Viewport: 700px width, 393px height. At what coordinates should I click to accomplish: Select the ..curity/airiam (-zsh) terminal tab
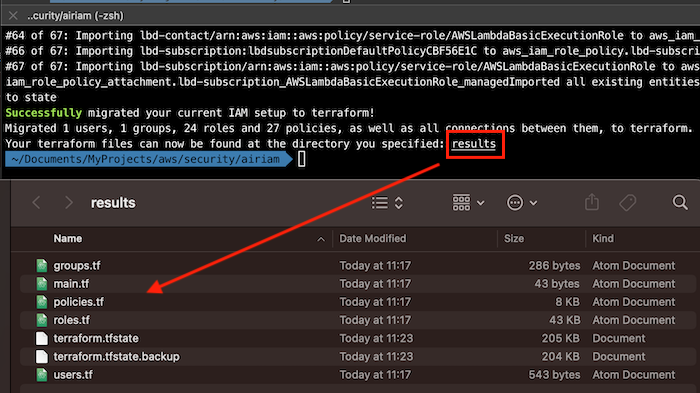point(75,16)
